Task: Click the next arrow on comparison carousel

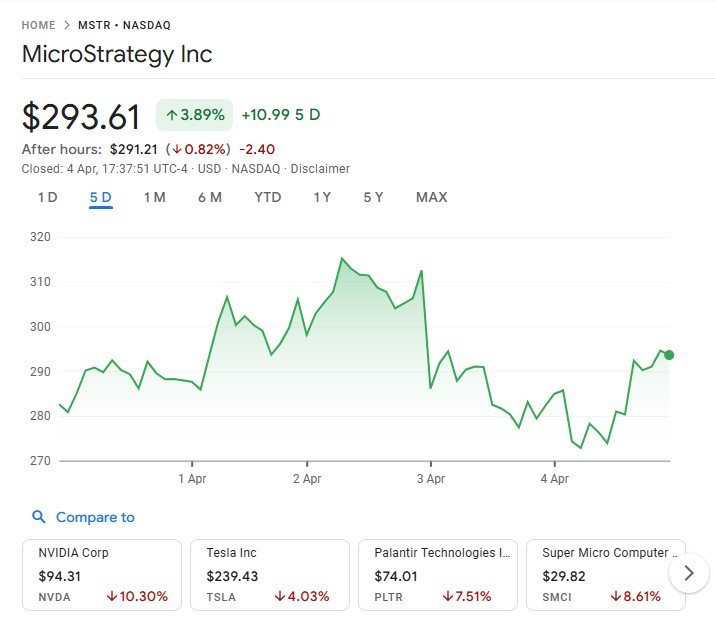Action: pyautogui.click(x=688, y=573)
